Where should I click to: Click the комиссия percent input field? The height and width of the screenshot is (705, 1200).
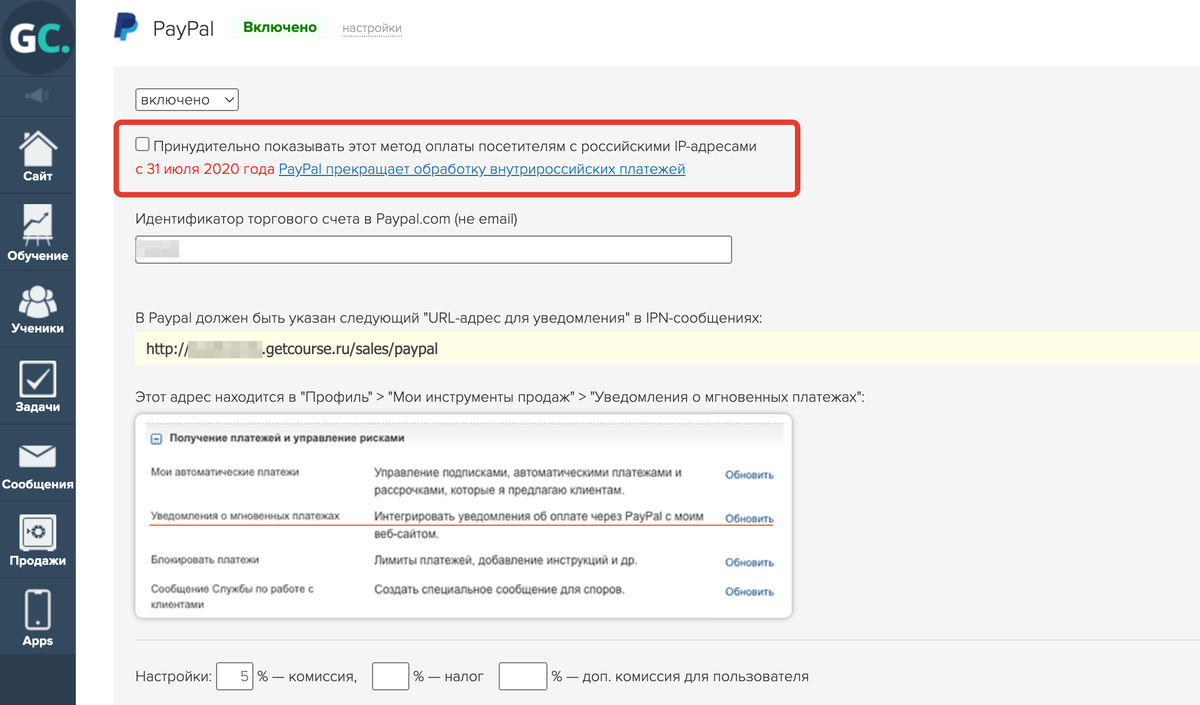(235, 676)
